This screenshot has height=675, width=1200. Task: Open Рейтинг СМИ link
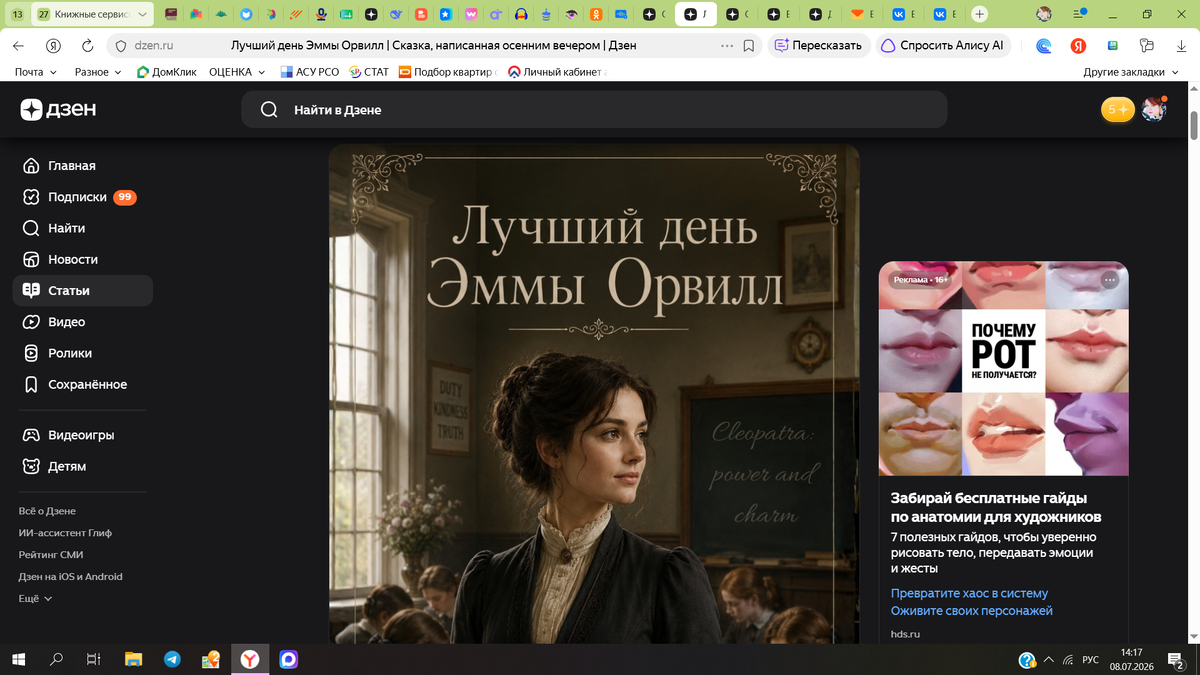click(51, 555)
